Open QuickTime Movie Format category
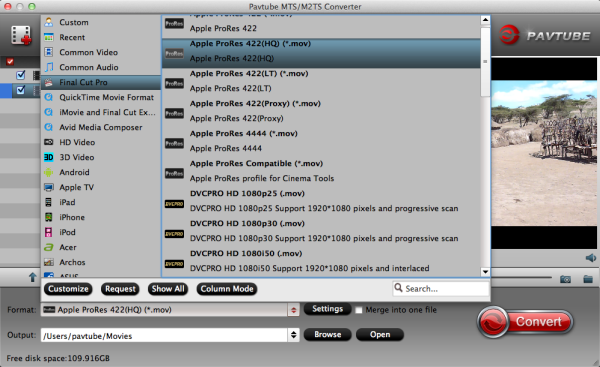Viewport: 600px width, 367px height. [101, 97]
